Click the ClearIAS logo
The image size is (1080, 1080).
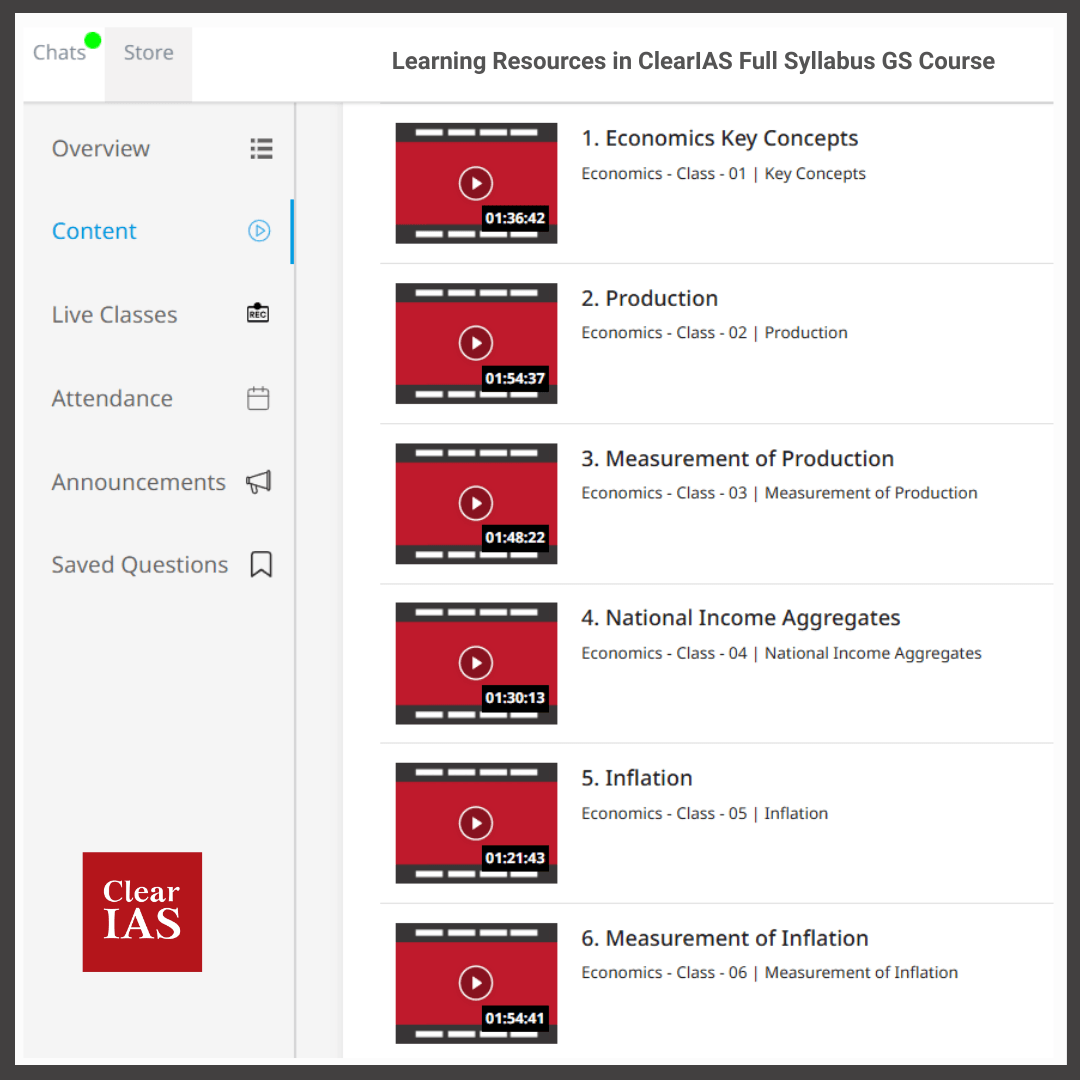coord(142,912)
